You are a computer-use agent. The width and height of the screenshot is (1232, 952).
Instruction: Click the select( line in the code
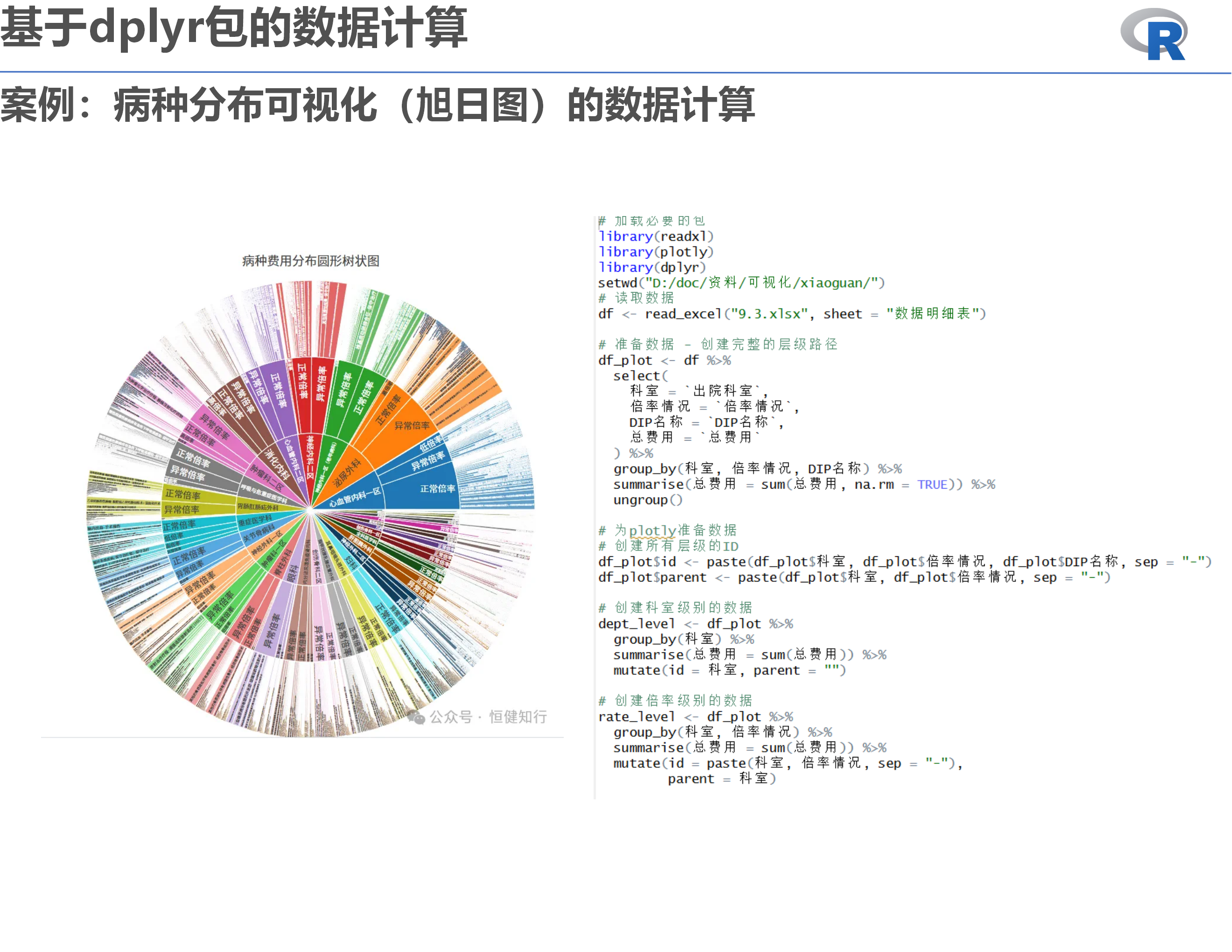point(641,376)
